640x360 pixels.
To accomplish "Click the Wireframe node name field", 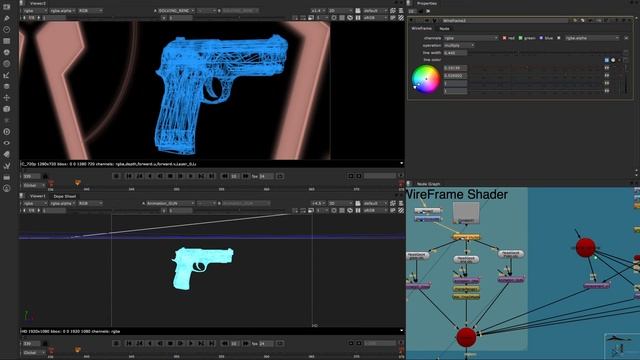I will [504, 20].
